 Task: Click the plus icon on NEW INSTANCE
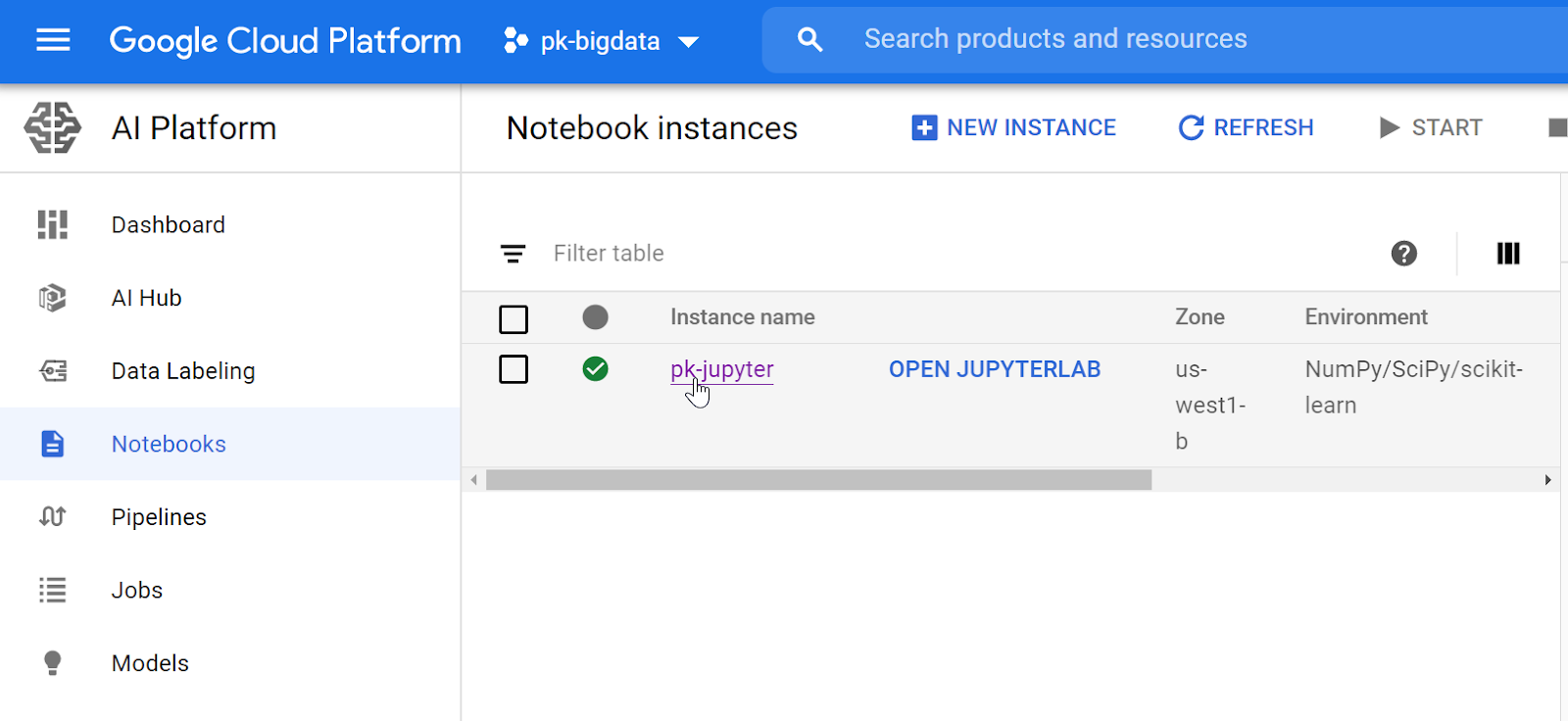924,127
